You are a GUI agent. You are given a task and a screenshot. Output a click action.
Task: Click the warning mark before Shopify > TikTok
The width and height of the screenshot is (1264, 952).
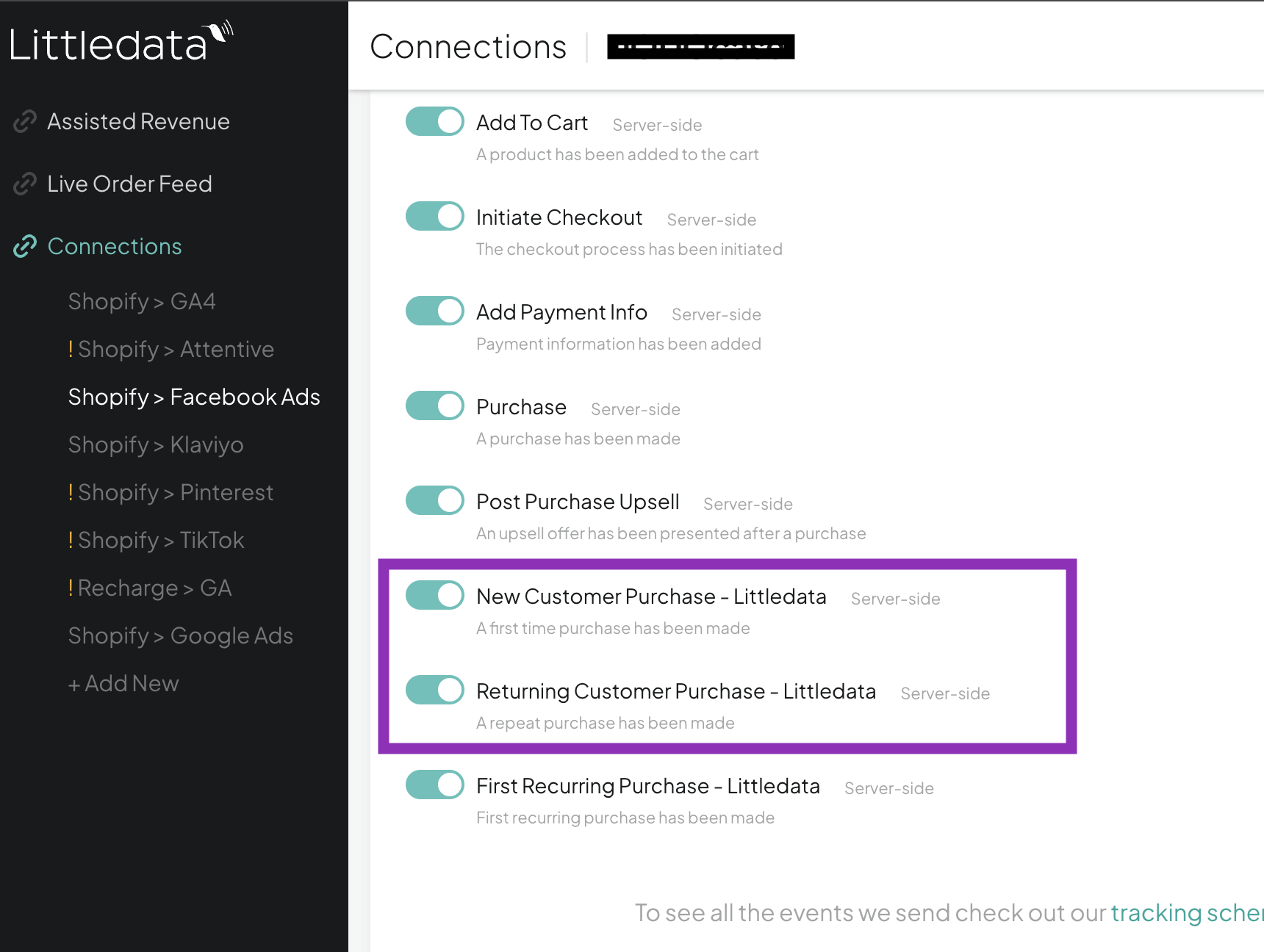coord(71,540)
